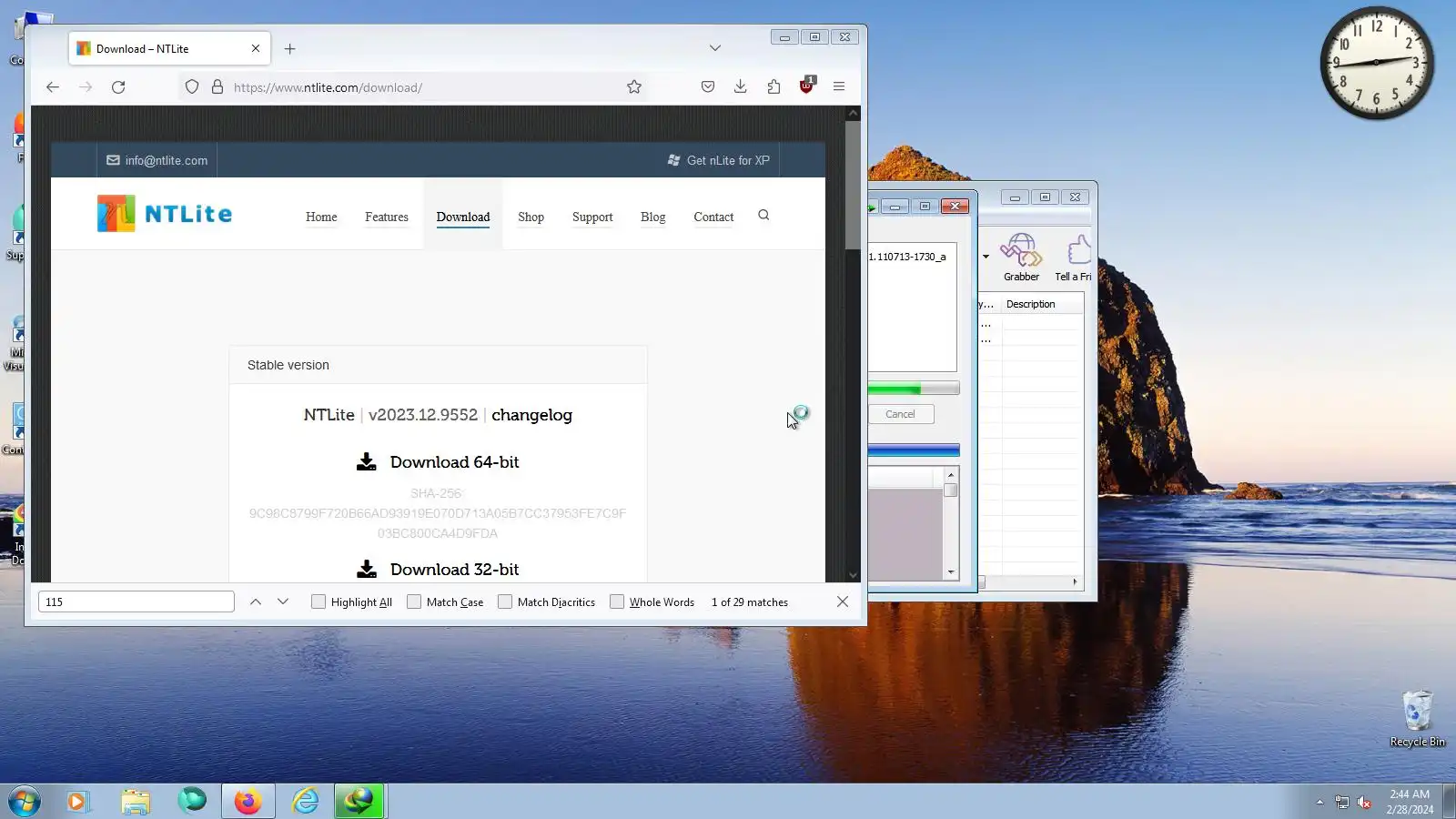1456x819 pixels.
Task: Open Windows Explorer from the taskbar
Action: 135,802
